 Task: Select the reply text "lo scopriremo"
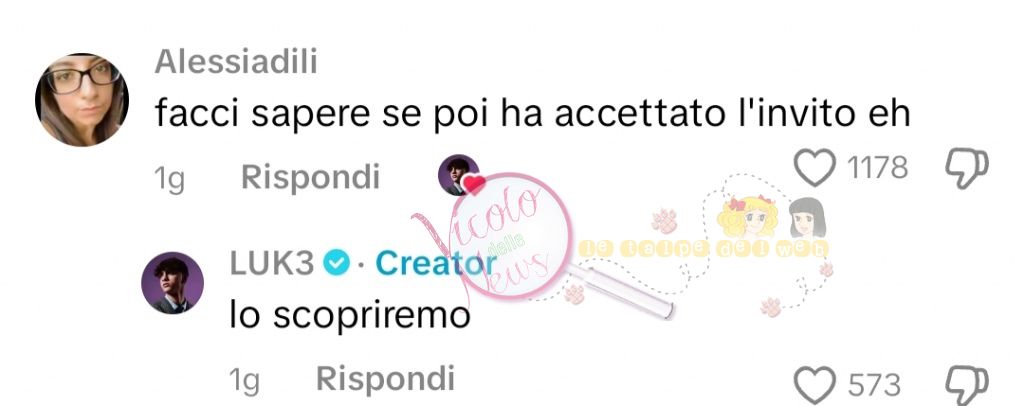pos(350,315)
